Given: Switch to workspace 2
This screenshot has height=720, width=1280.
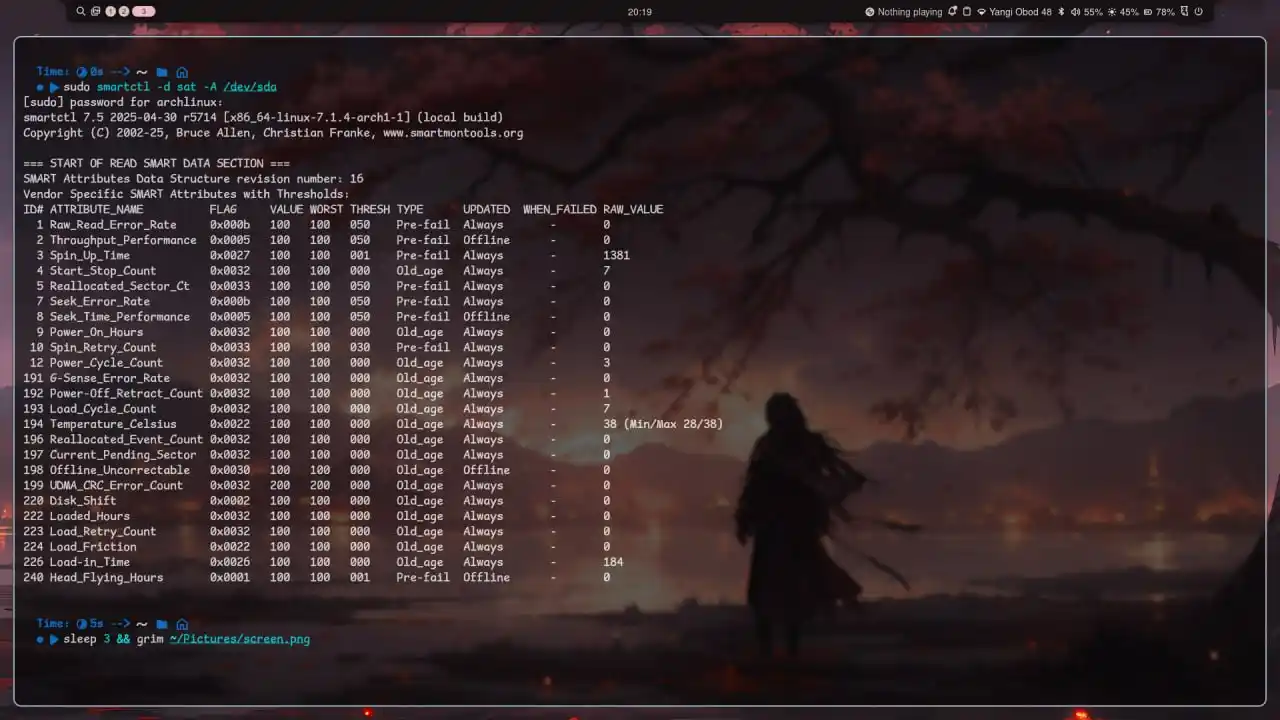Looking at the screenshot, I should tap(123, 12).
